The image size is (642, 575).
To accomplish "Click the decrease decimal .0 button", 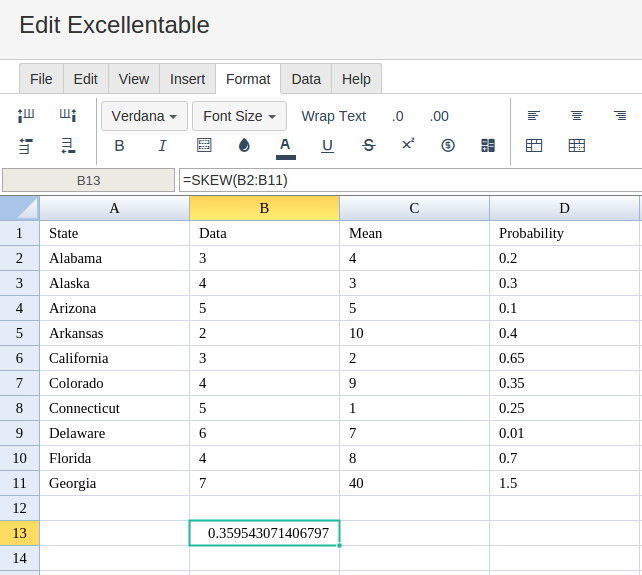I will (398, 116).
